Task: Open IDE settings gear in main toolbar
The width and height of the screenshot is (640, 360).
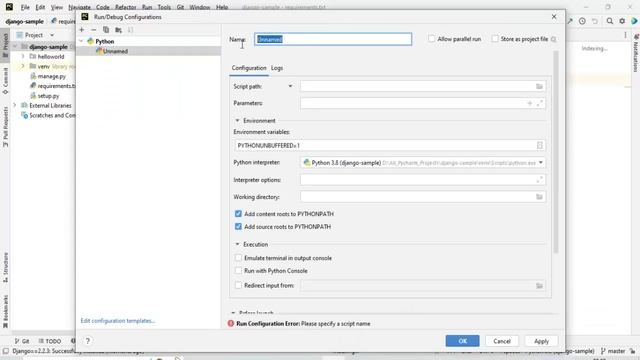Action: tap(622, 21)
